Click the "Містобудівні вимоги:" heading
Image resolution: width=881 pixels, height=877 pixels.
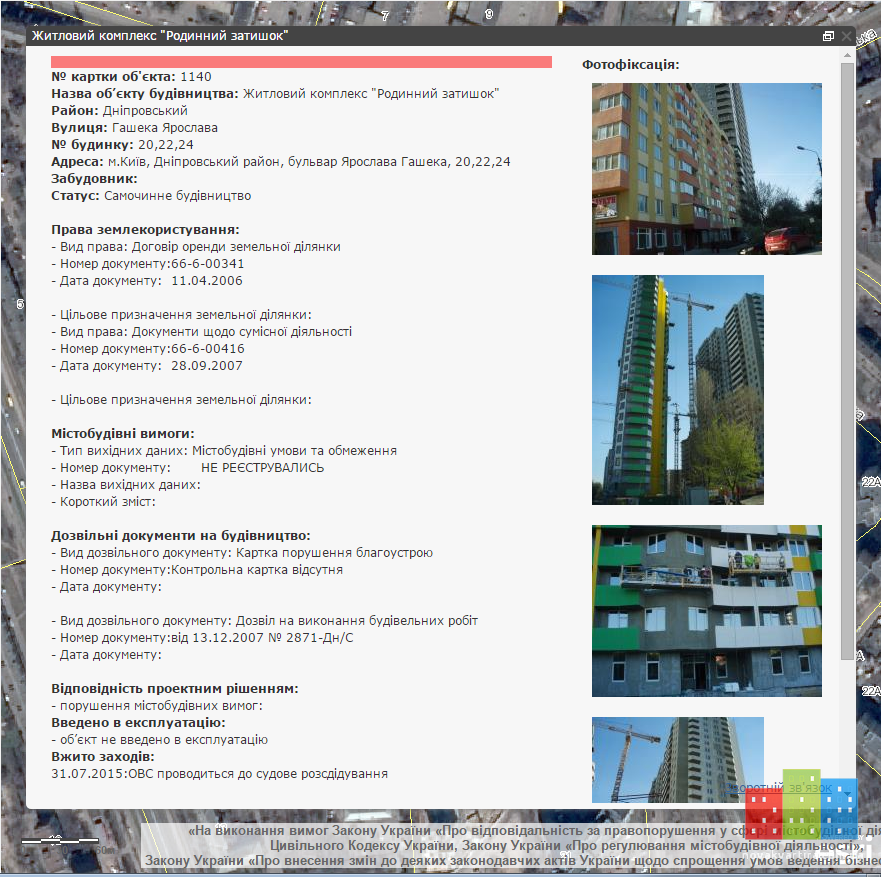coord(123,434)
